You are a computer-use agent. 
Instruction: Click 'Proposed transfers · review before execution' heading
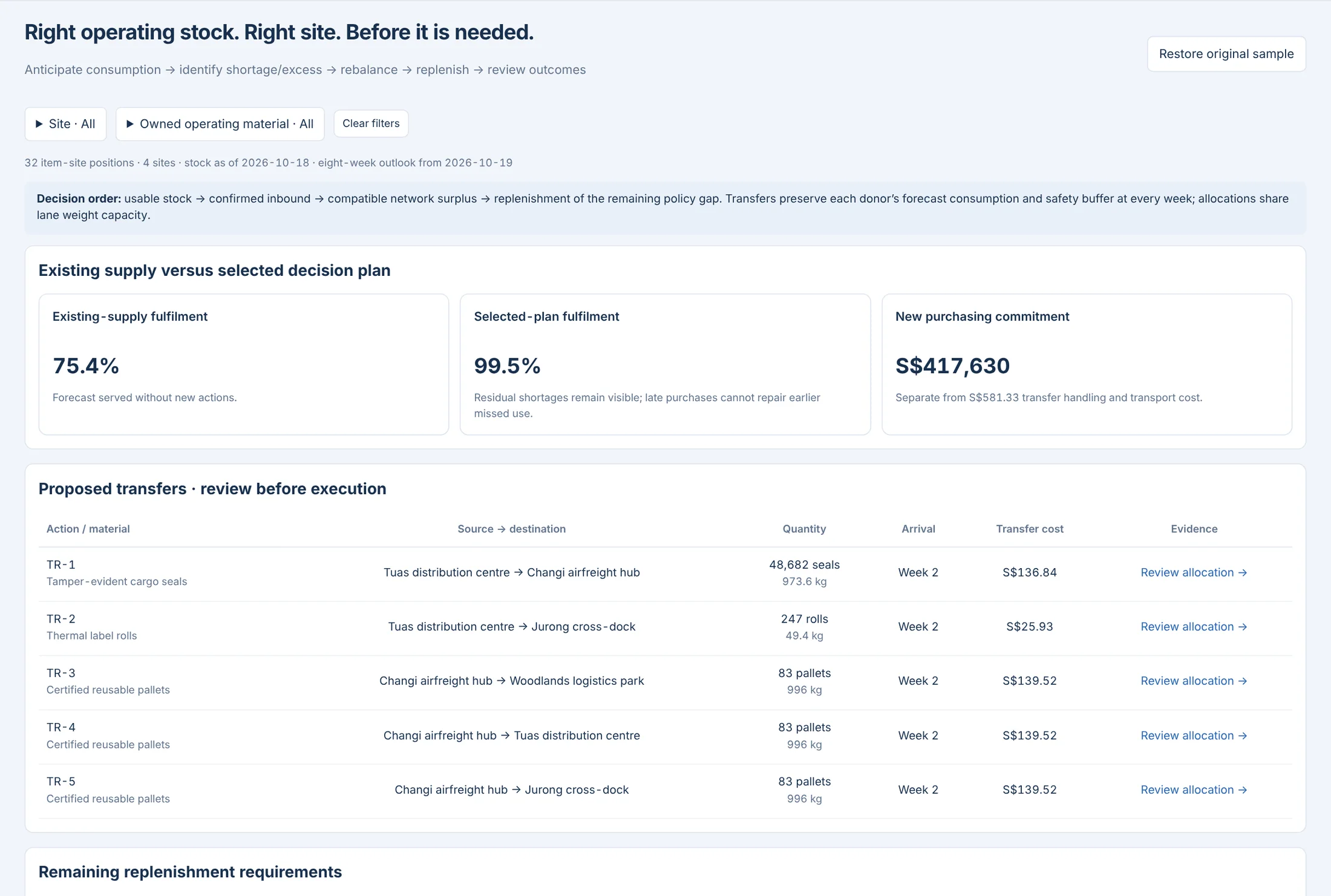[212, 489]
